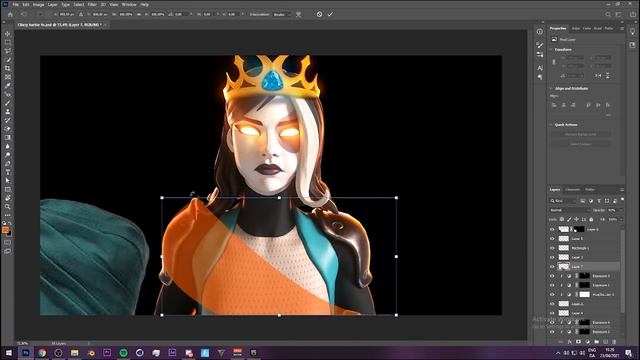Collapse the Quick Actions section
This screenshot has height=360, width=640.
[x=551, y=124]
